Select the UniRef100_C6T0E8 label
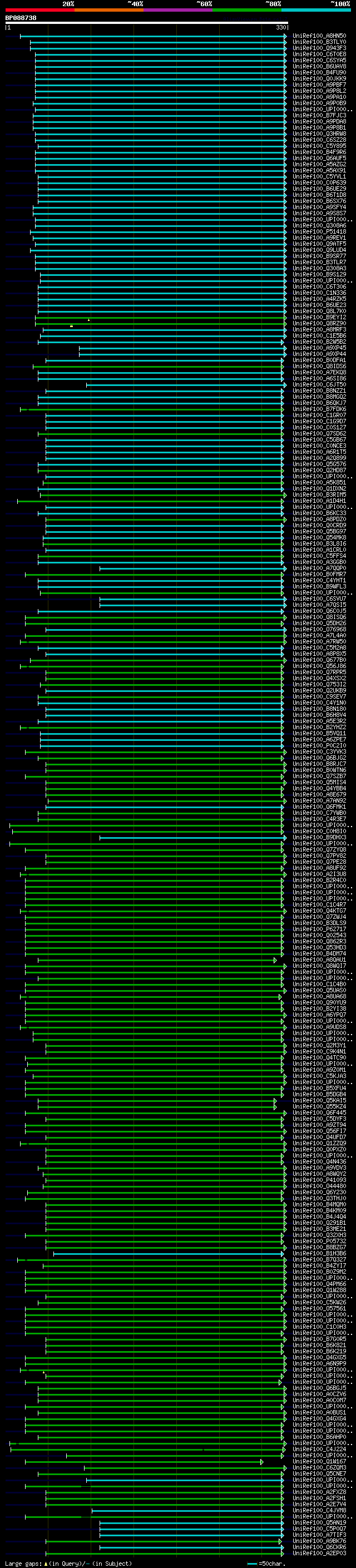The width and height of the screenshot is (356, 1568). click(319, 54)
